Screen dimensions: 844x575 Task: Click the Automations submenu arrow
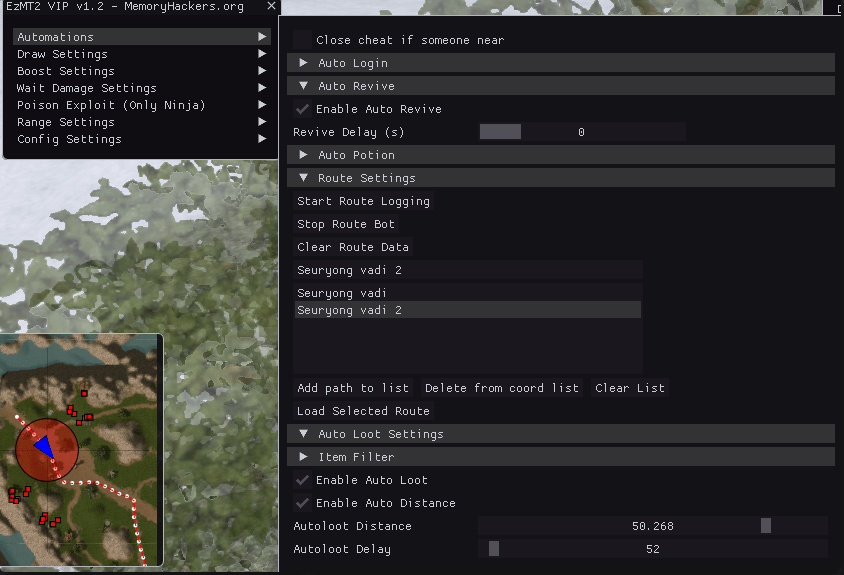262,37
